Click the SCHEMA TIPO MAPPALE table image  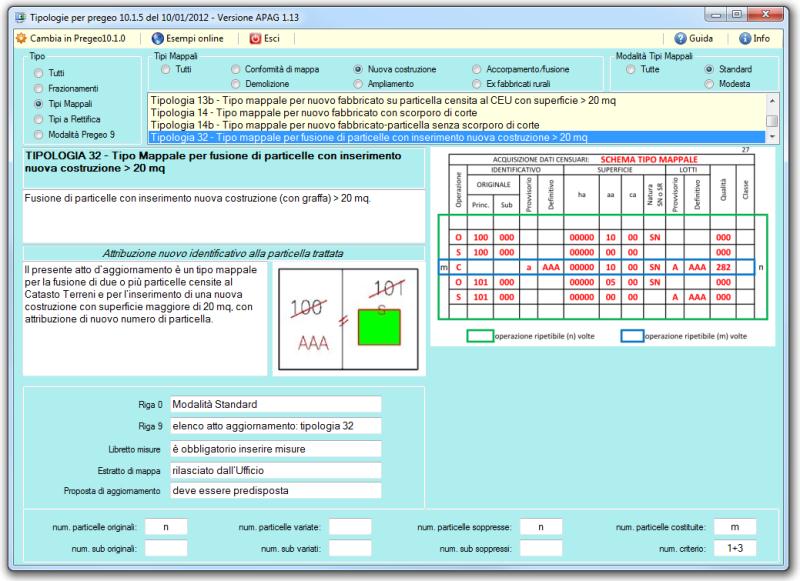pyautogui.click(x=602, y=247)
